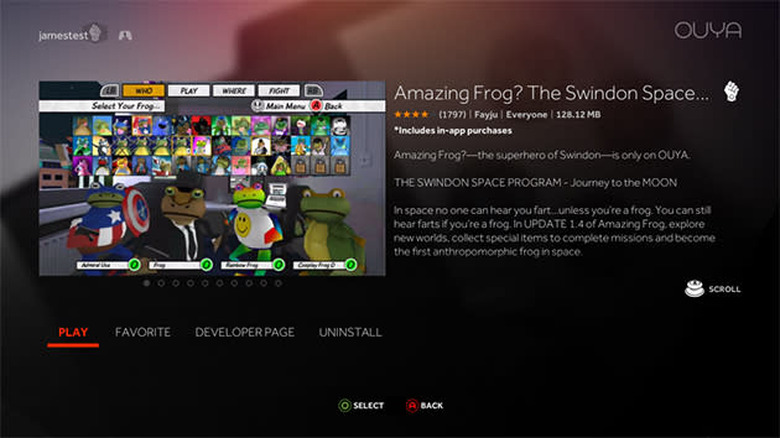
Task: Open the Amazing Frog screenshot preview
Action: coord(212,178)
